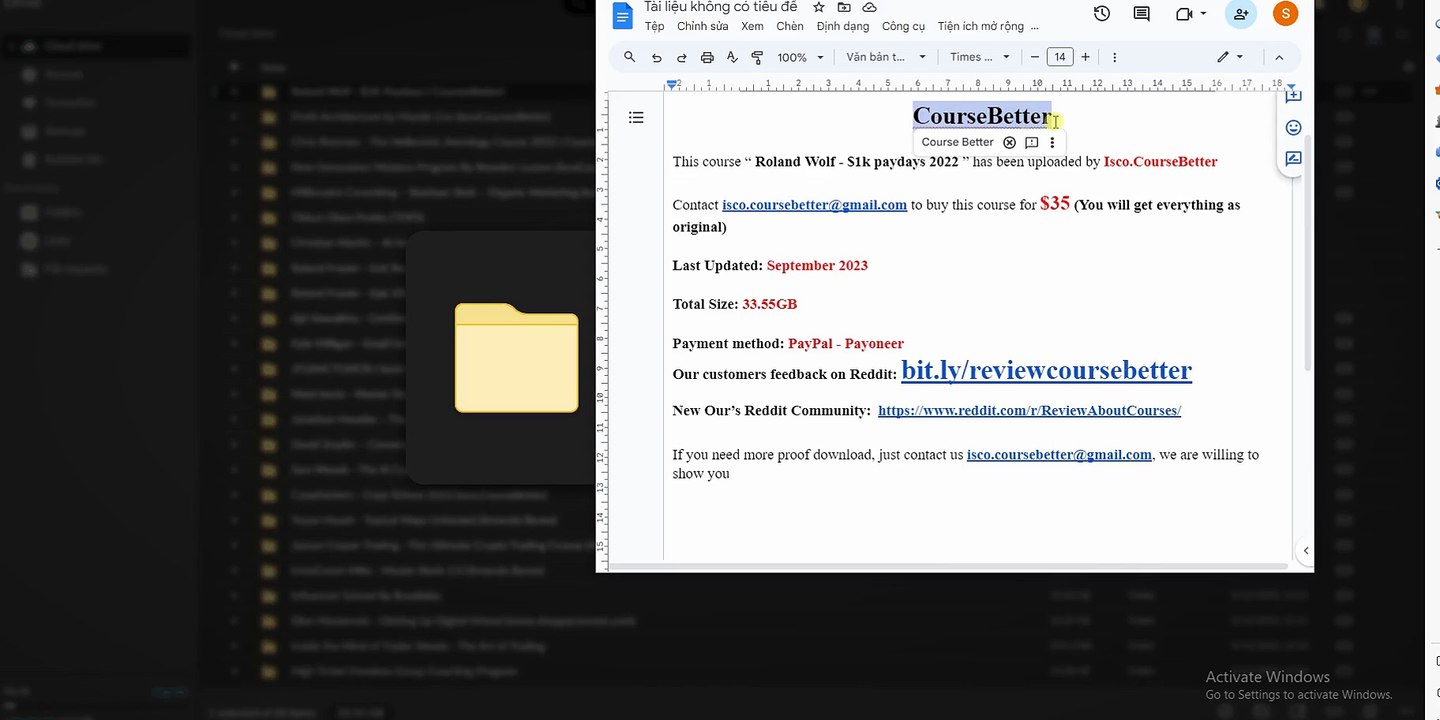
Task: Open the Google Docs home icon
Action: coord(623,15)
